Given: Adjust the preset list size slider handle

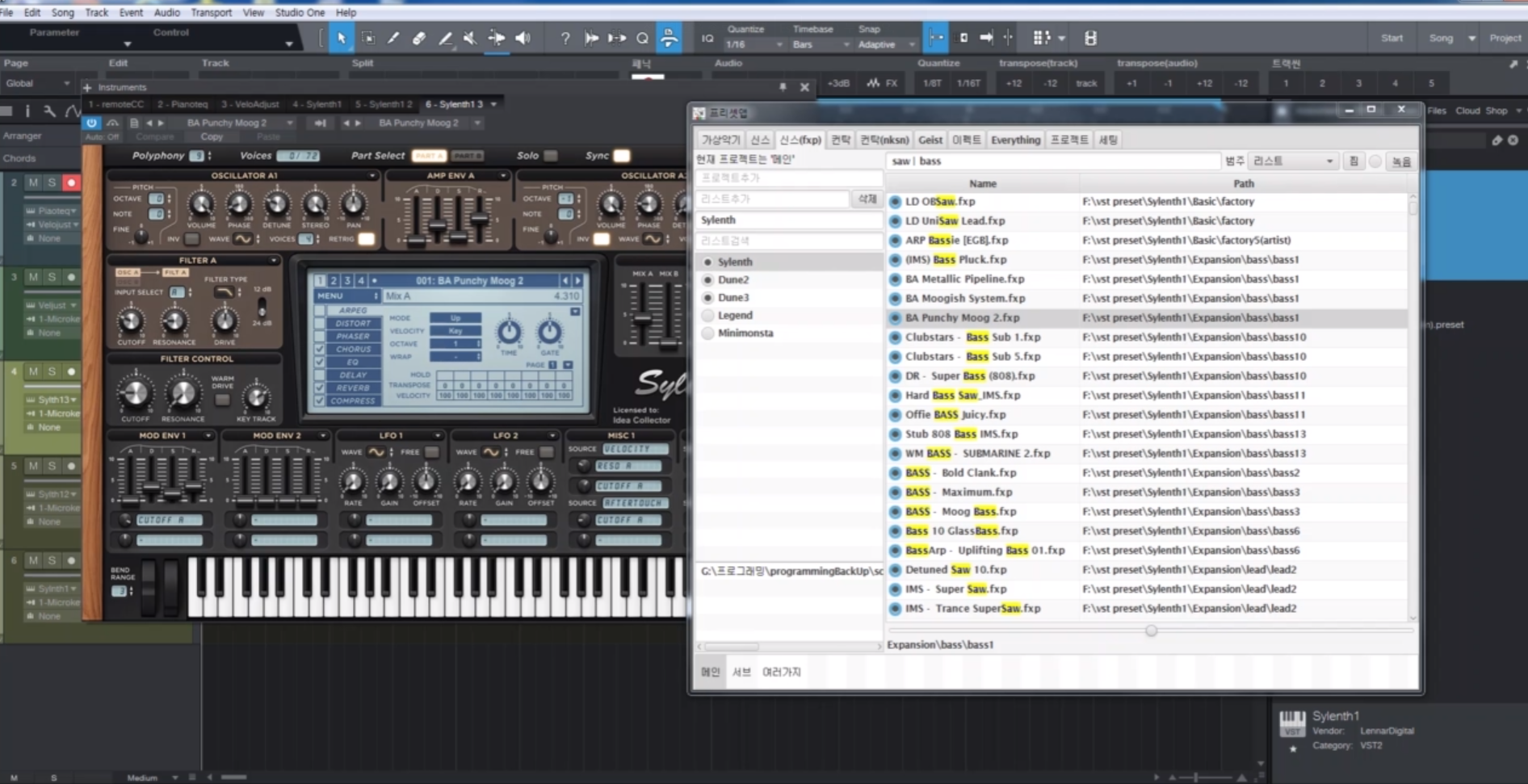Looking at the screenshot, I should point(1151,631).
